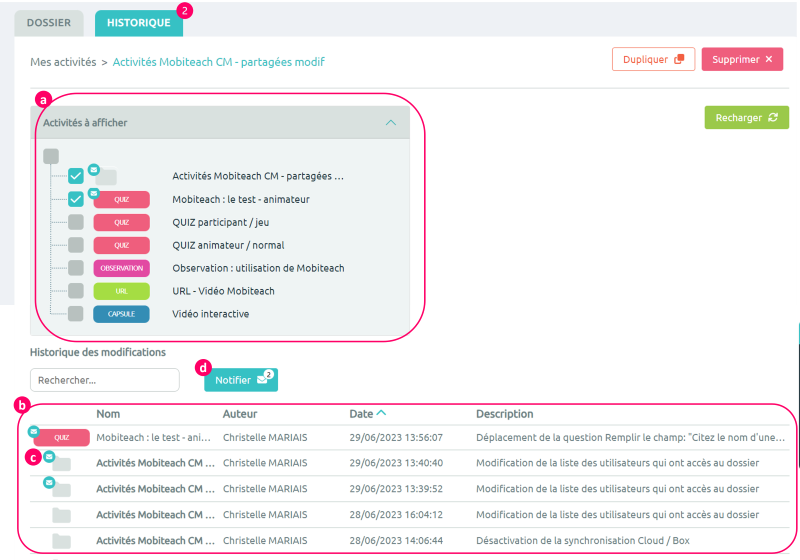
Task: Click date 29/06/2023 13:56:07
Action: click(396, 438)
